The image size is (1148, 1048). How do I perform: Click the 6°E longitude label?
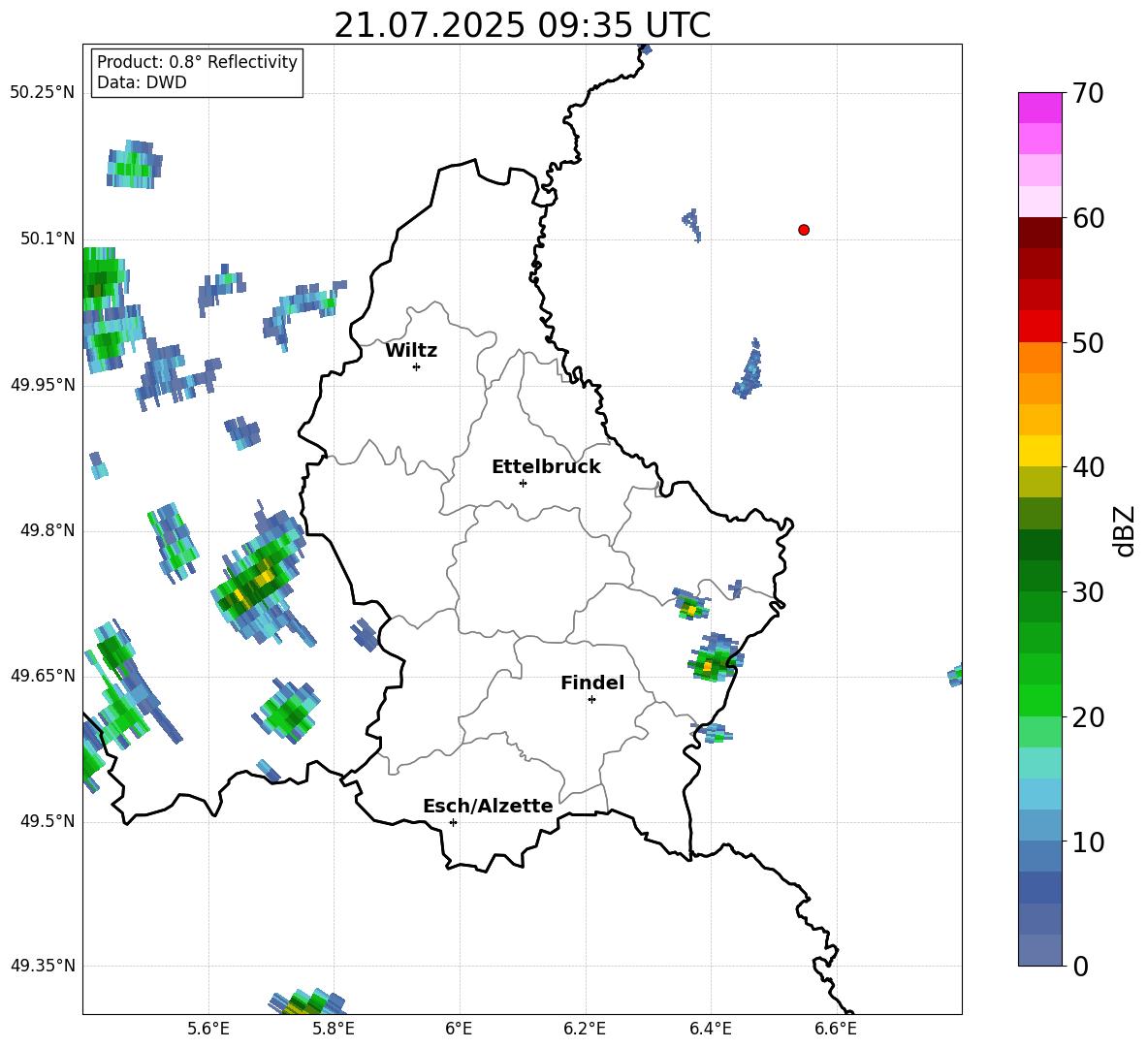[x=459, y=1029]
